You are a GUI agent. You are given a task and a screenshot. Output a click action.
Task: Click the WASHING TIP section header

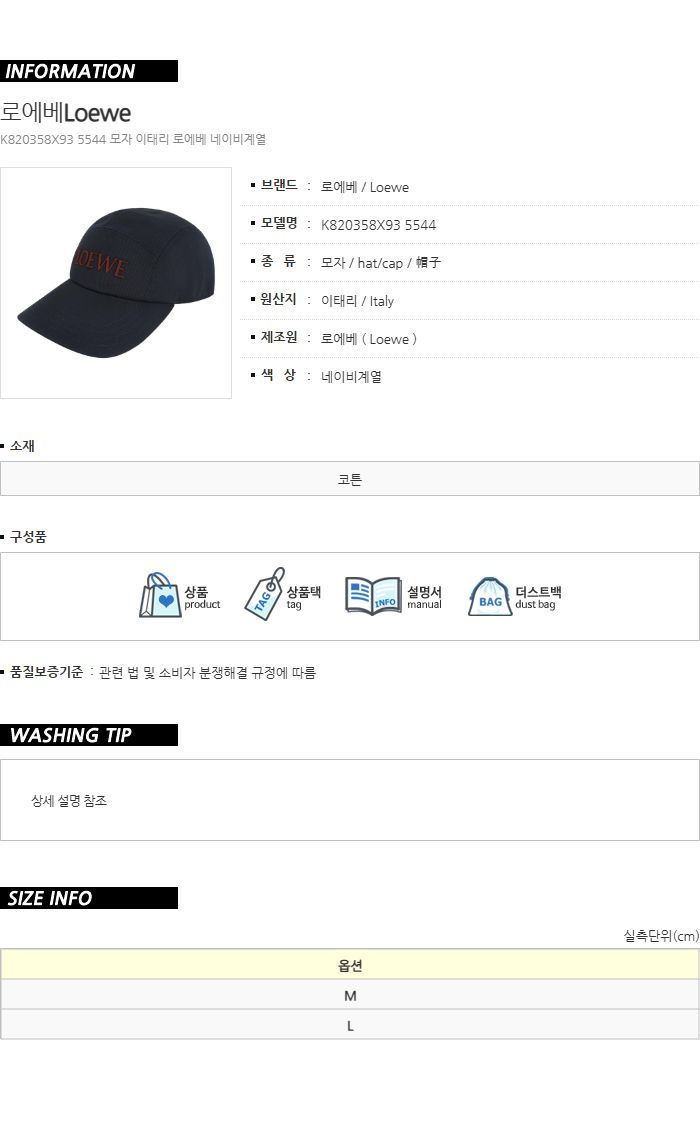(x=89, y=735)
